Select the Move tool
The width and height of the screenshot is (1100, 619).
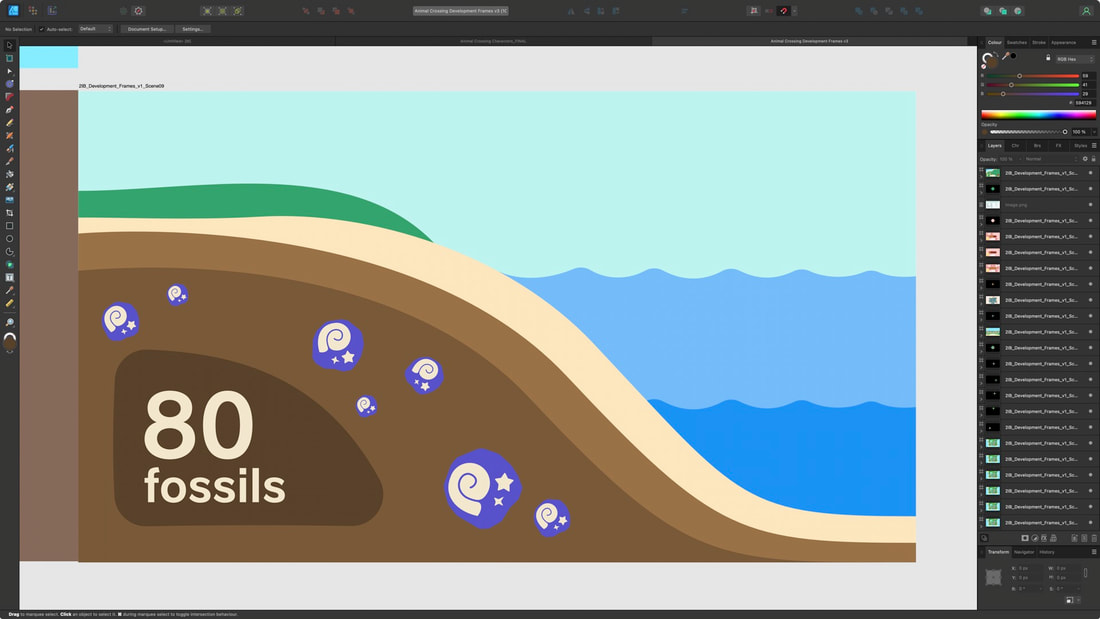[9, 46]
